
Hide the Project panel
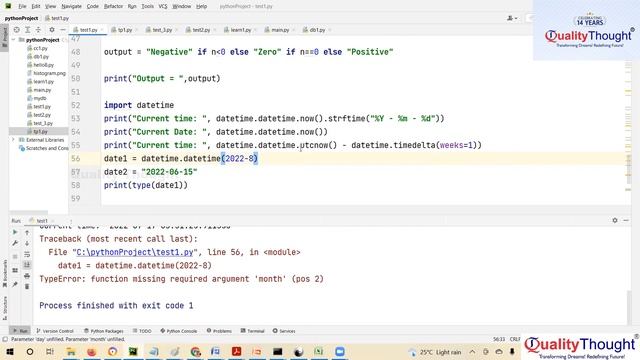point(63,30)
